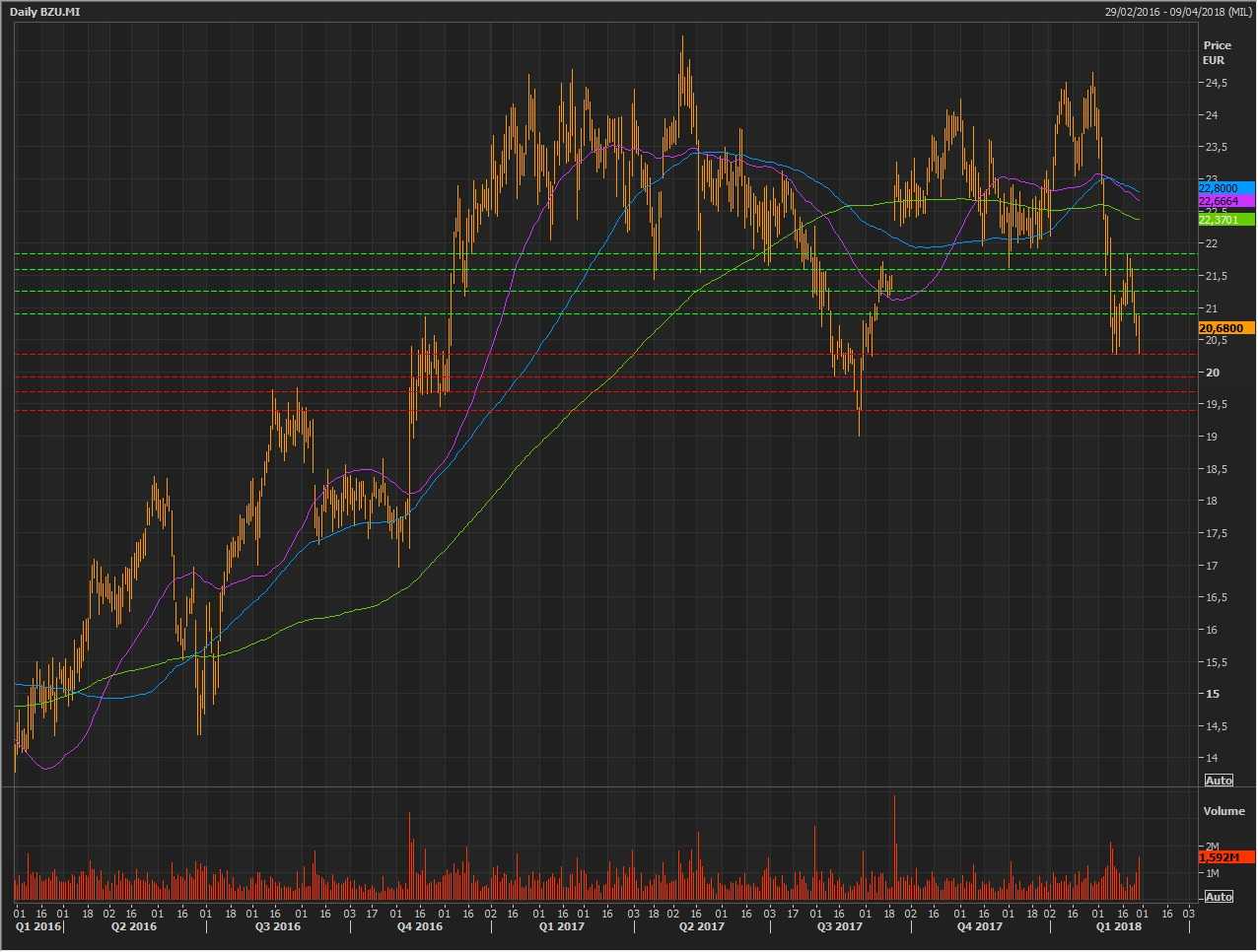1258x952 pixels.
Task: Click the red 1,592M volume value tag
Action: [1225, 857]
